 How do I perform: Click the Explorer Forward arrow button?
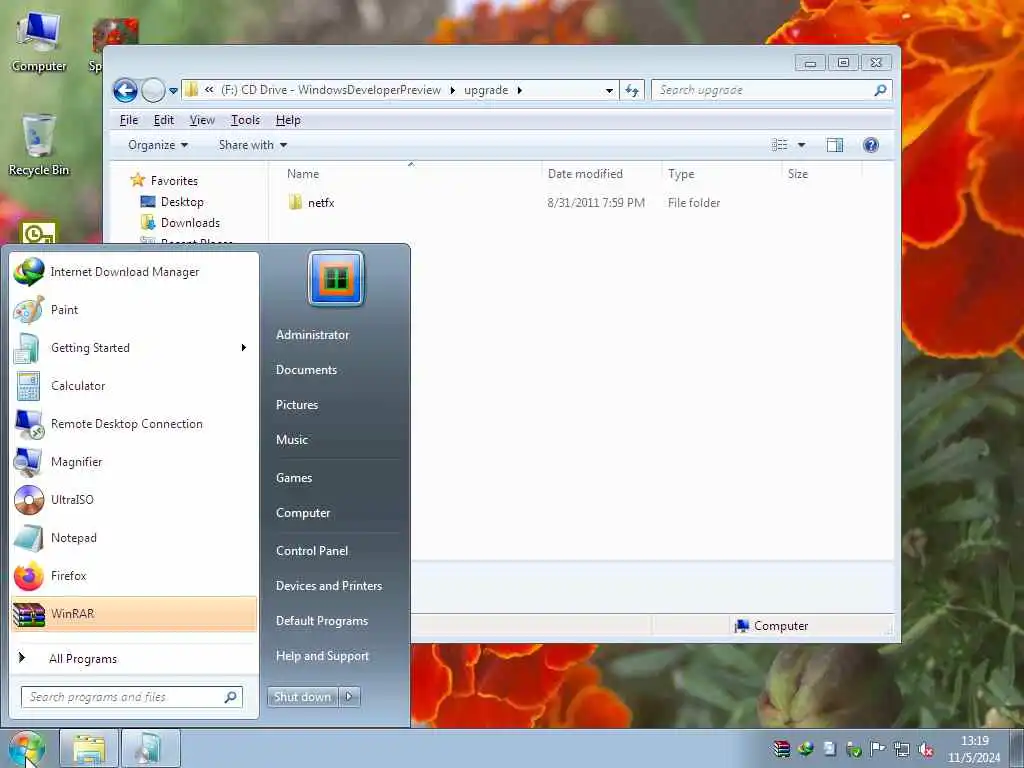coord(153,90)
